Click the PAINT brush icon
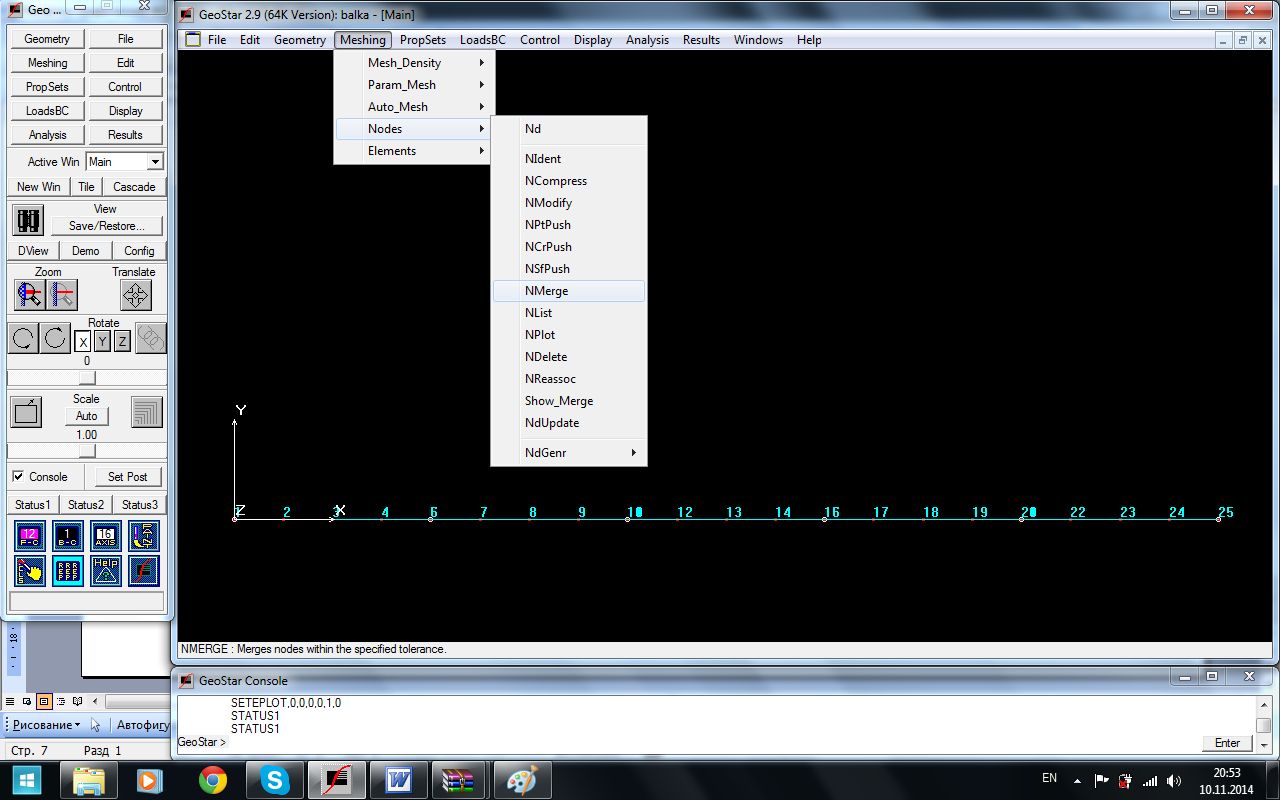The image size is (1280, 800). pyautogui.click(x=144, y=536)
